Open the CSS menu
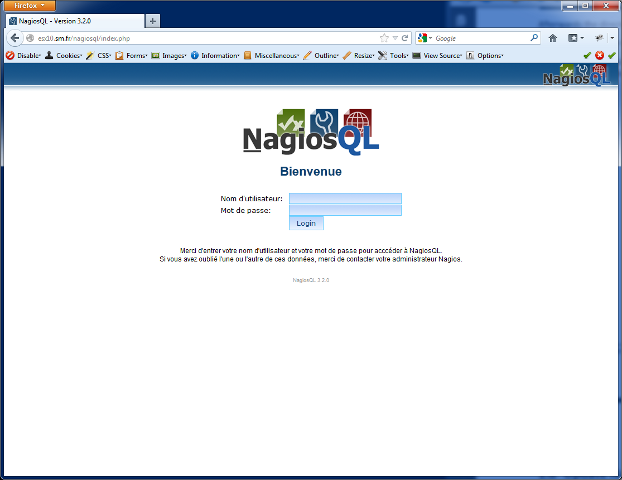This screenshot has height=480, width=622. (99, 56)
